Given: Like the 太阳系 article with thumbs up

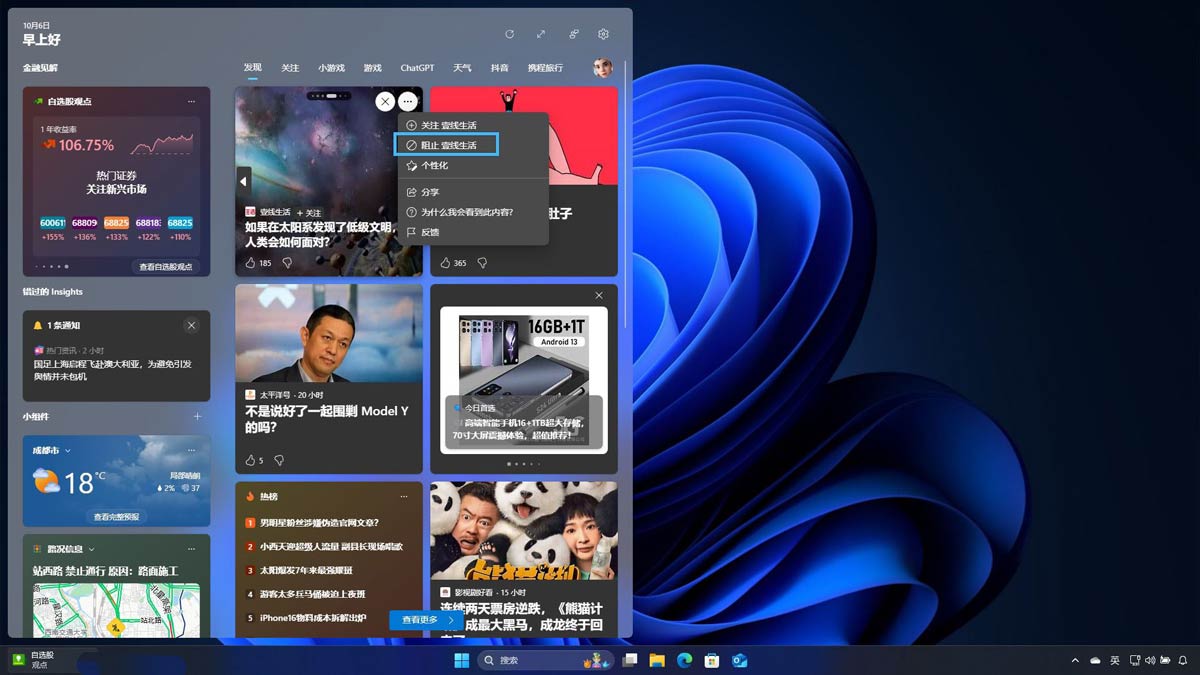Looking at the screenshot, I should [251, 263].
